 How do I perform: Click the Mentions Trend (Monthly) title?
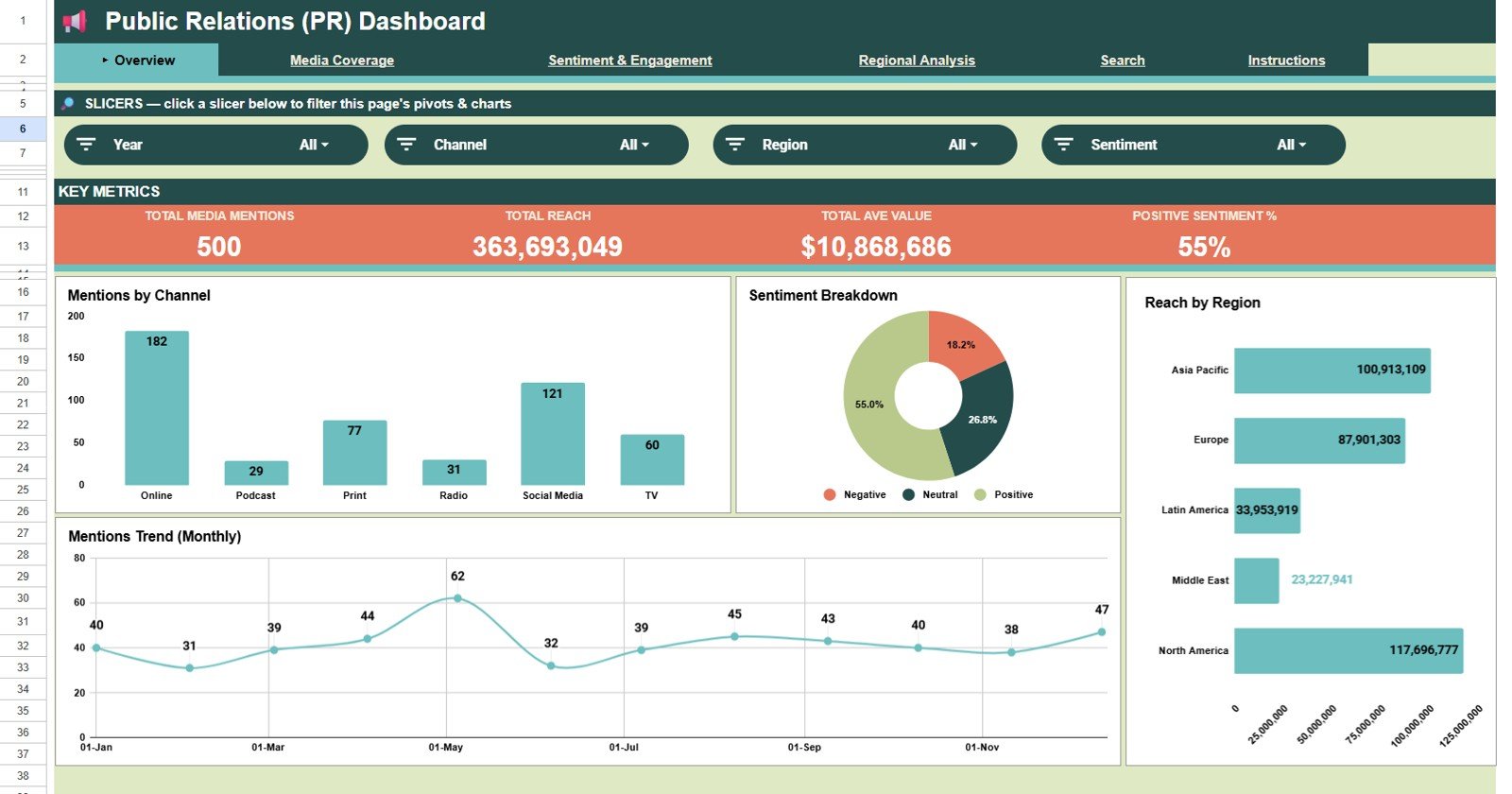coord(155,536)
